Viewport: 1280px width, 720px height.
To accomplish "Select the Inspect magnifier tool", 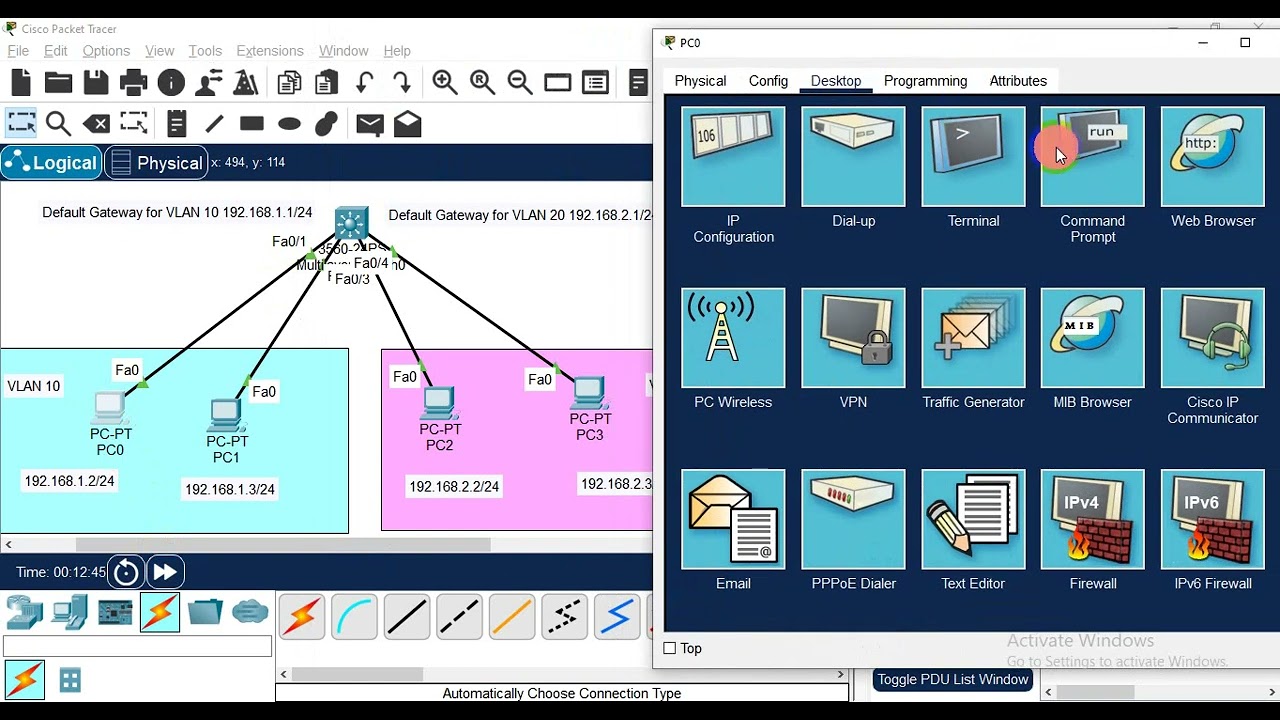I will [58, 124].
